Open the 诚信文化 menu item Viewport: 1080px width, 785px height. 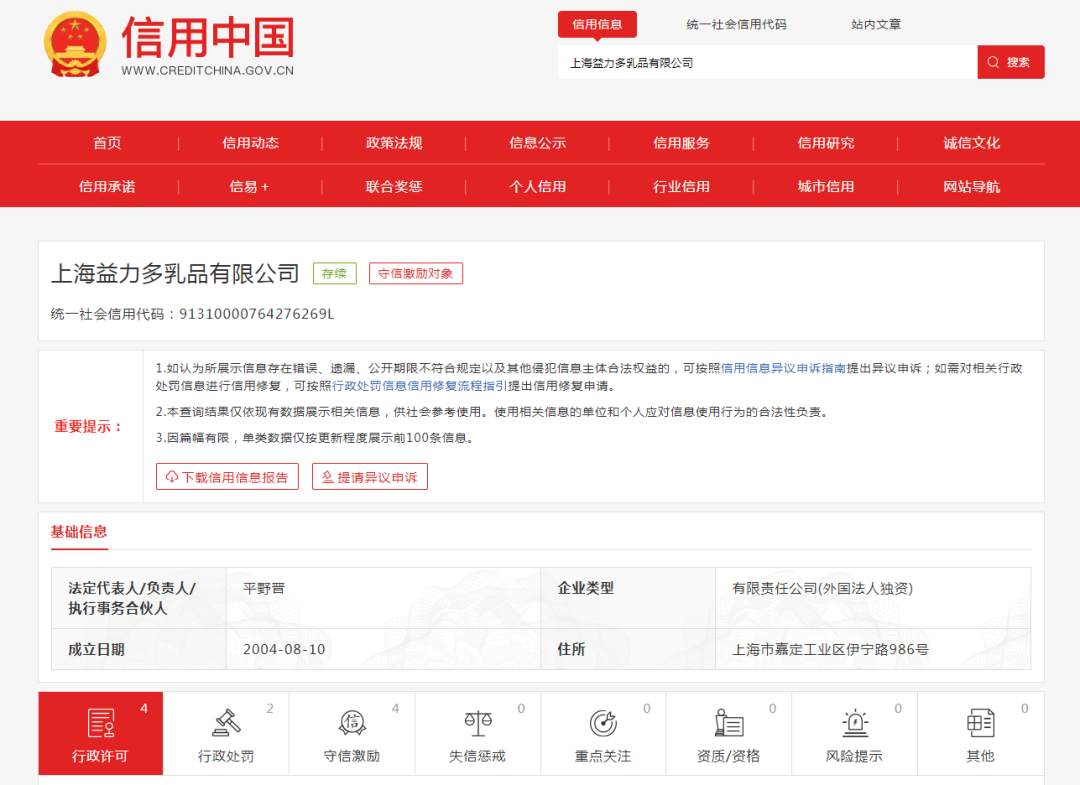click(x=971, y=143)
